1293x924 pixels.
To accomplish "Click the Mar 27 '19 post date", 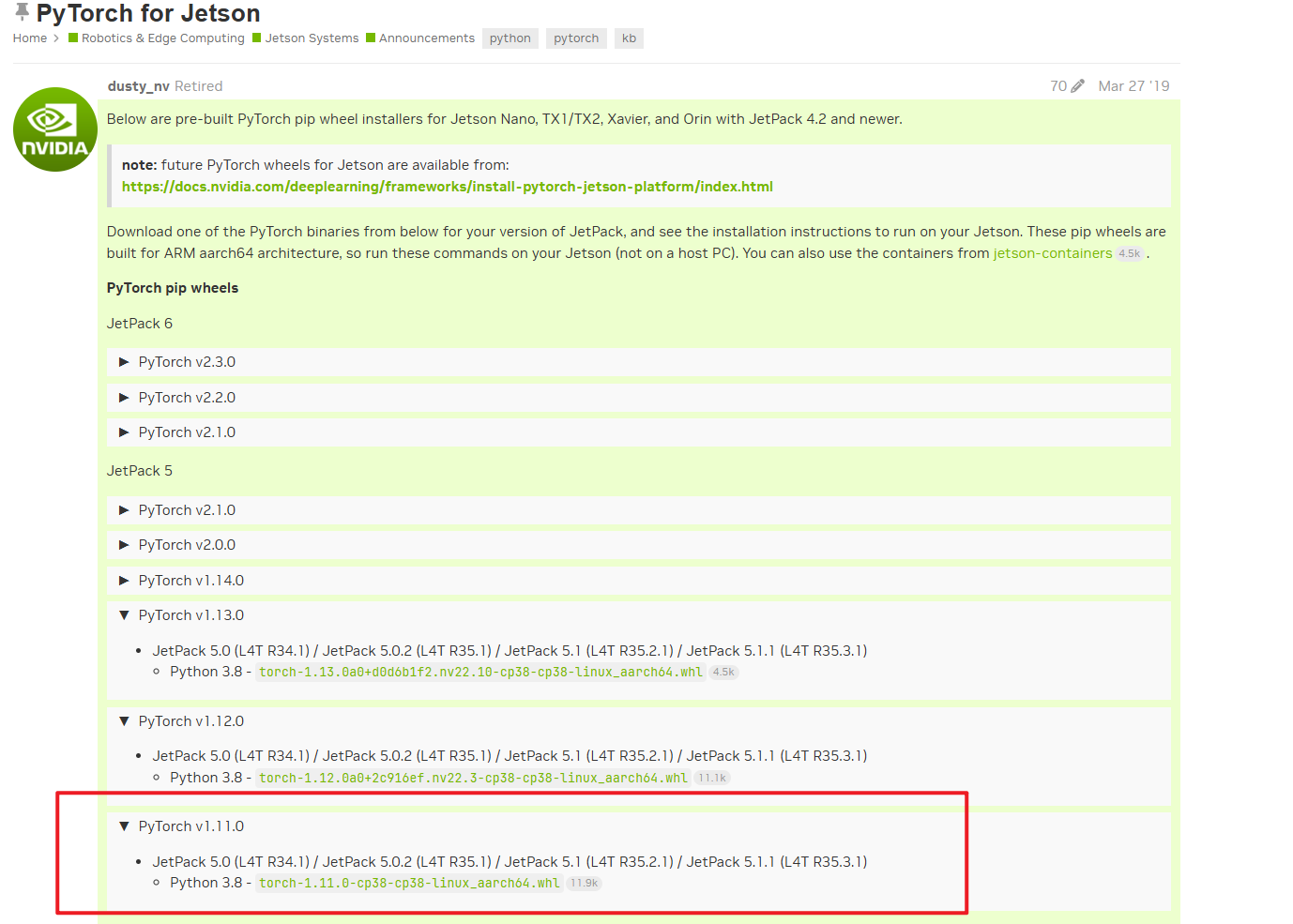I will click(1133, 86).
